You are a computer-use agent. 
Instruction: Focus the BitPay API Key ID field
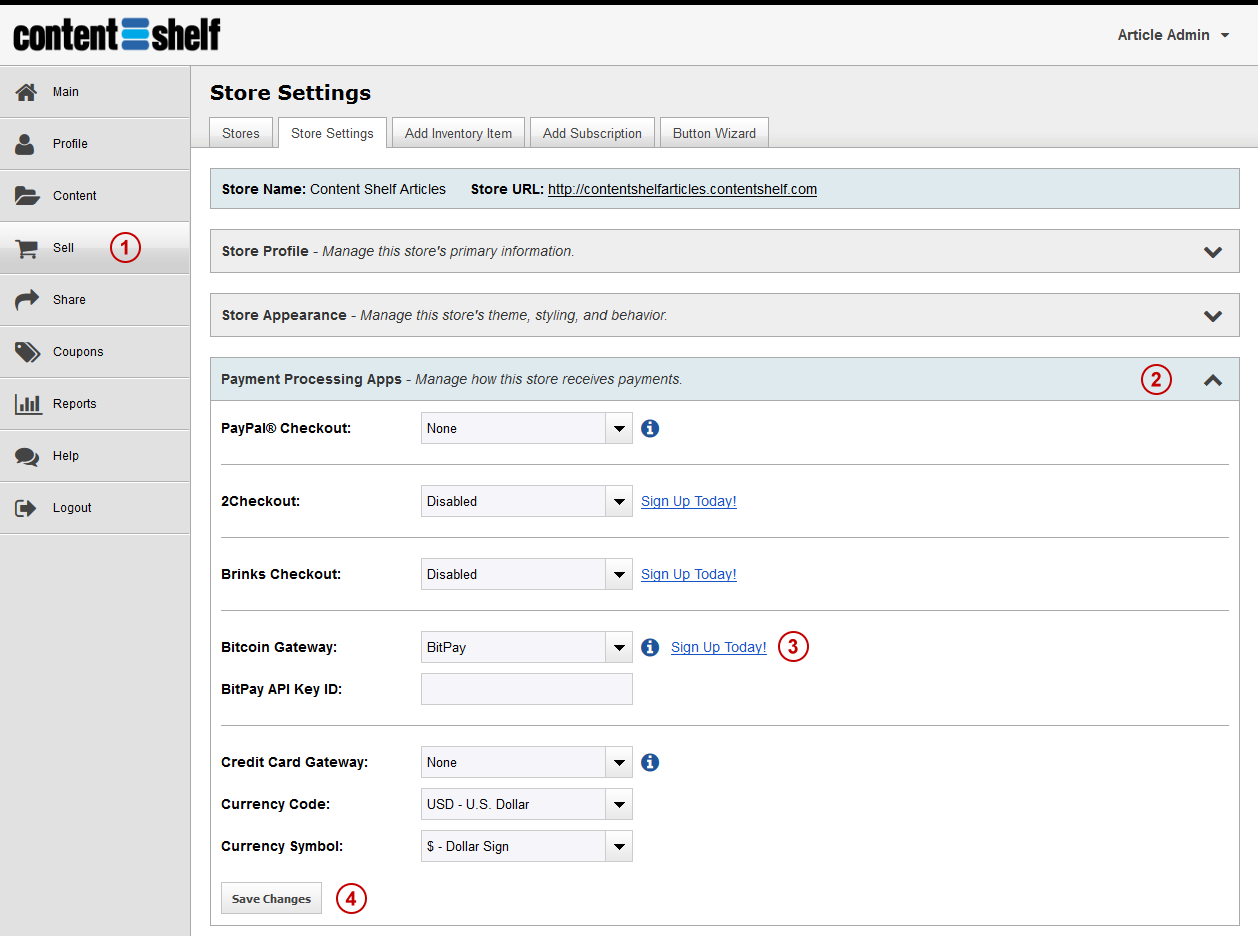point(527,689)
